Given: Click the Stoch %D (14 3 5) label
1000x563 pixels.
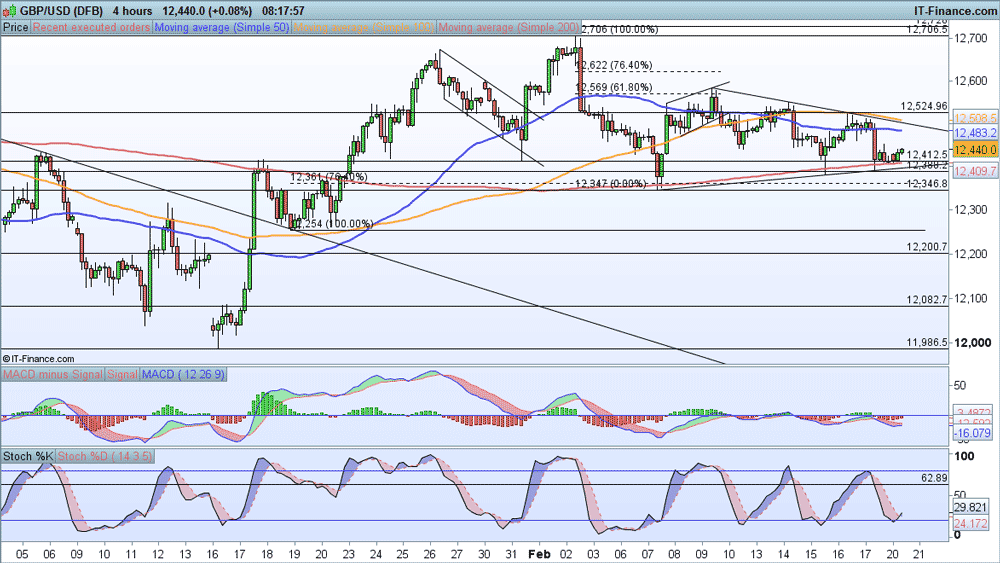Looking at the screenshot, I should [105, 456].
